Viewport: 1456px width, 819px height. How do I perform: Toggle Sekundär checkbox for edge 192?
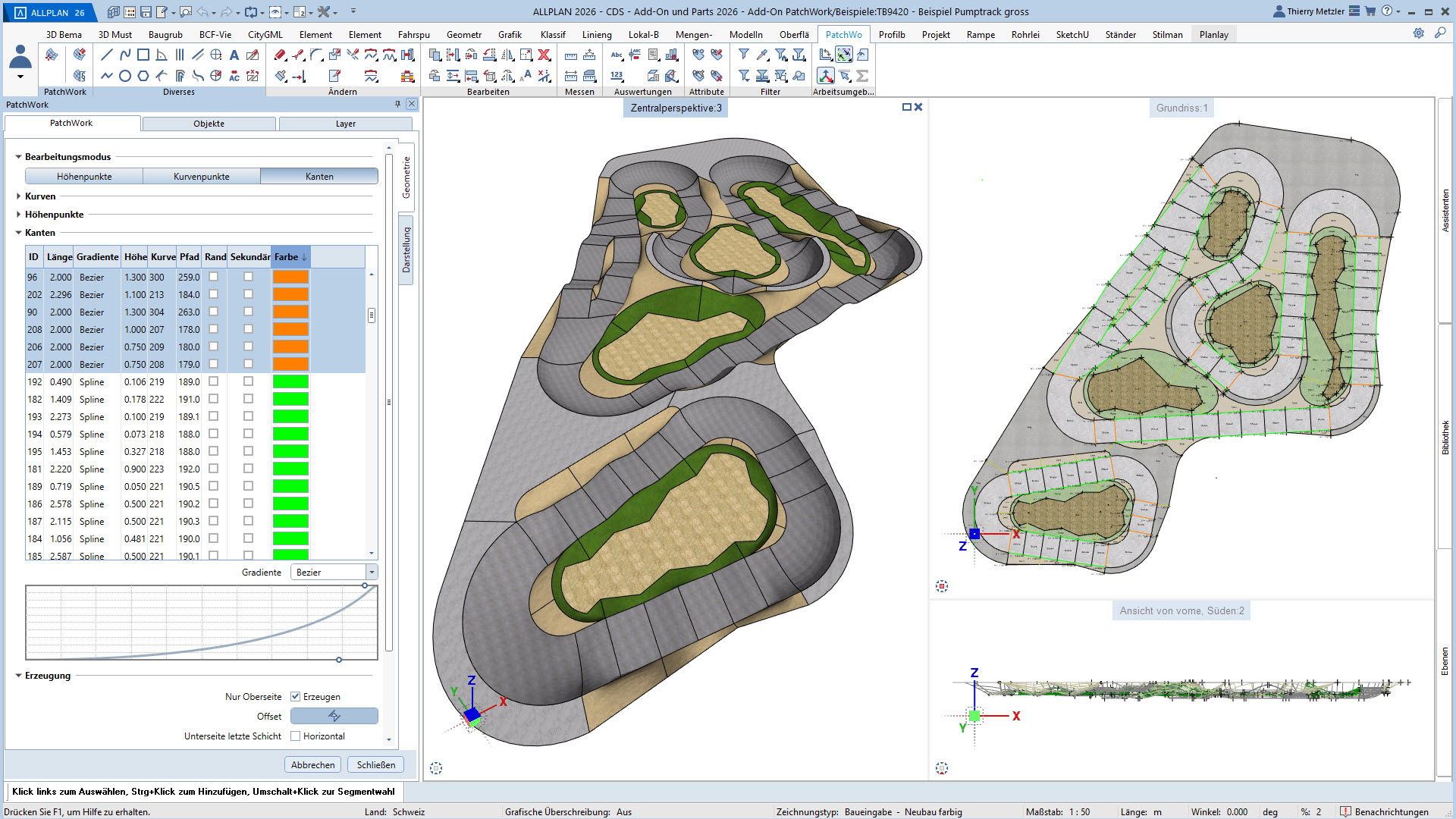pos(248,381)
